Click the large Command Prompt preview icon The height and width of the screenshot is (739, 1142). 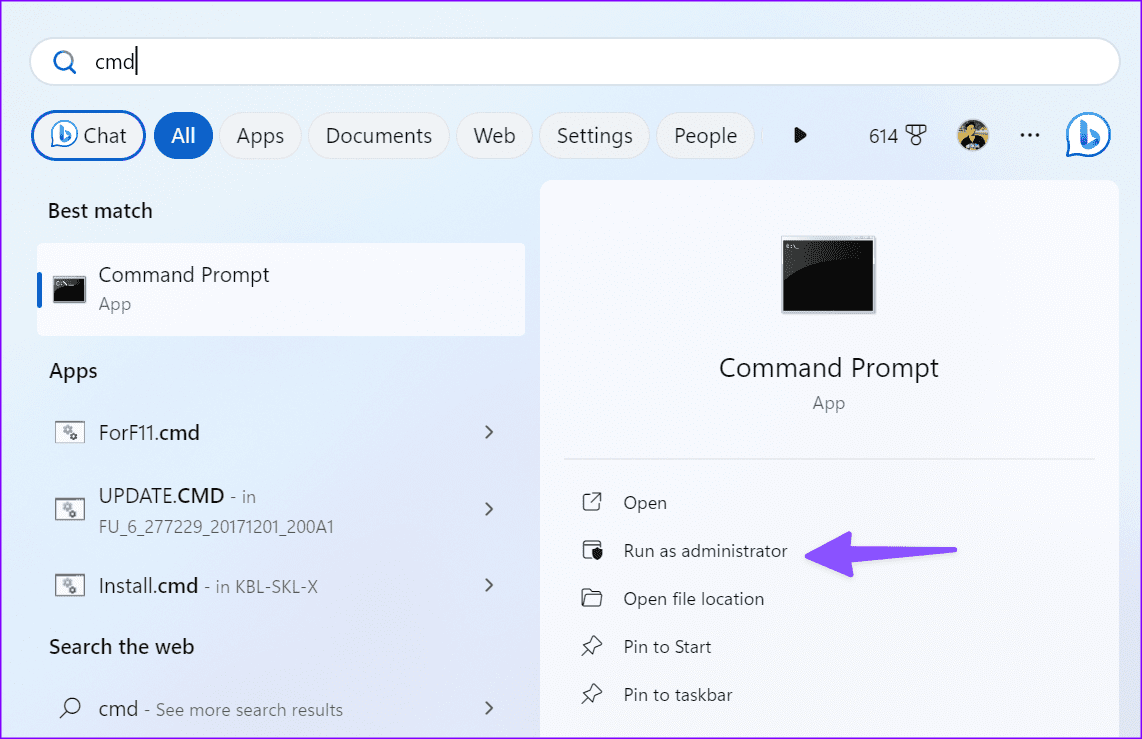coord(828,275)
